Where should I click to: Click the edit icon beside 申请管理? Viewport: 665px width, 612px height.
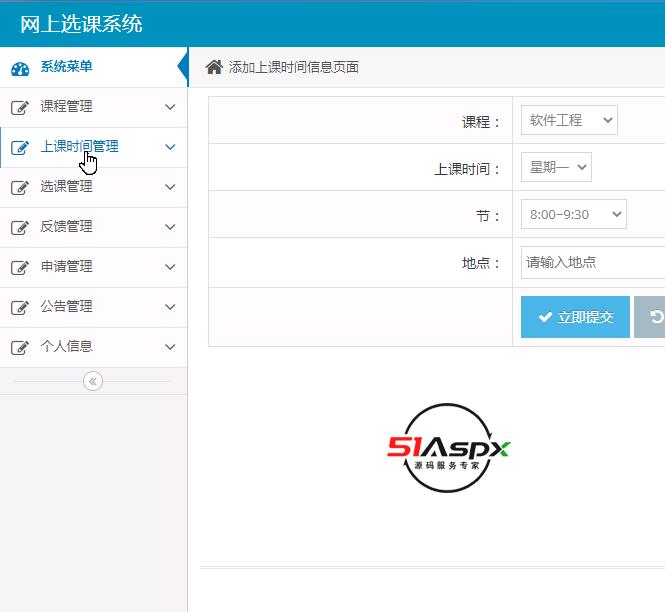tap(20, 267)
